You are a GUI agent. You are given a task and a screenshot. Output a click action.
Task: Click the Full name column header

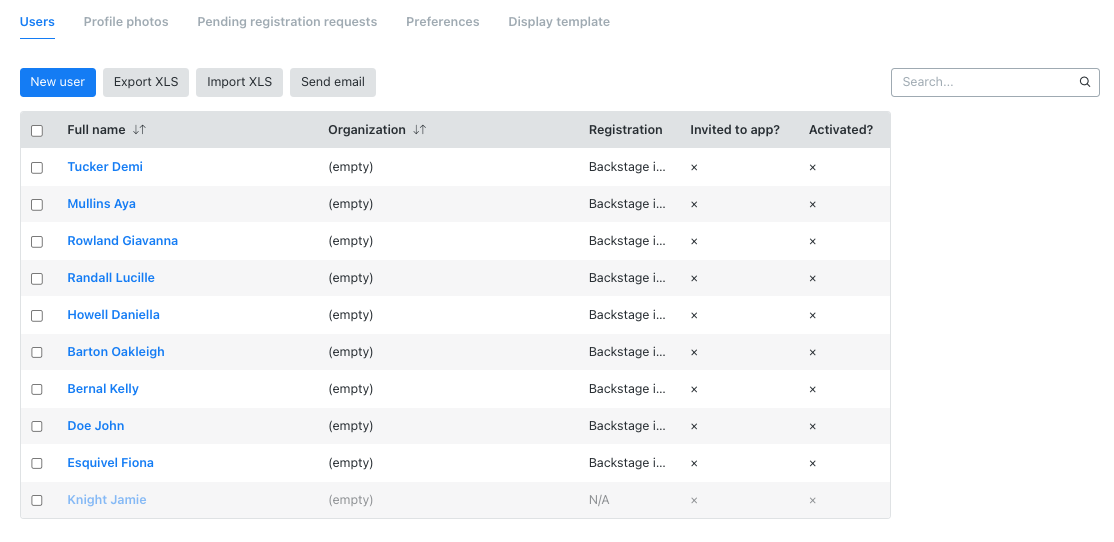point(96,130)
